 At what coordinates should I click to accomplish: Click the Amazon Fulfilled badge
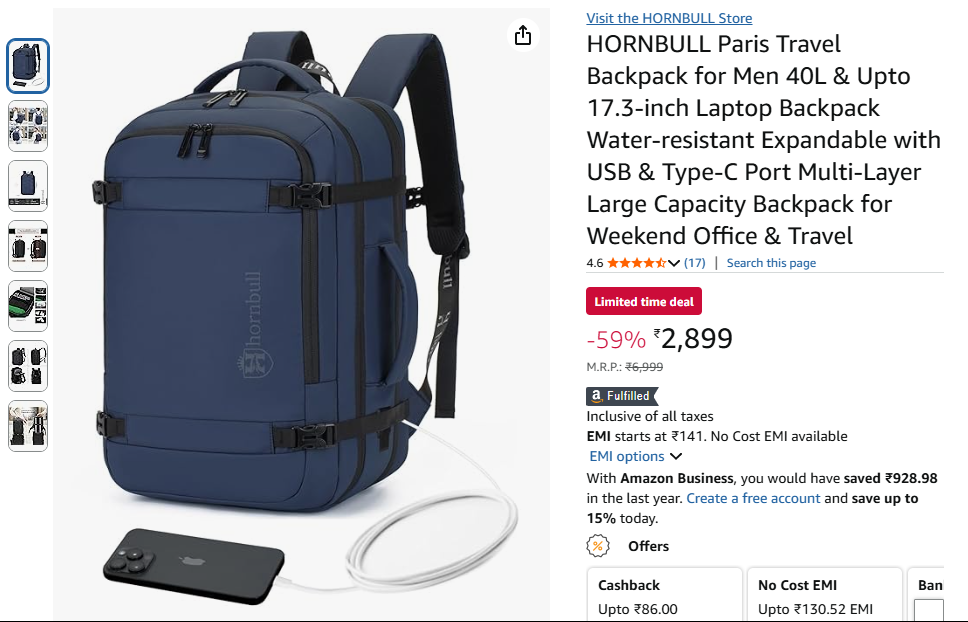[622, 396]
